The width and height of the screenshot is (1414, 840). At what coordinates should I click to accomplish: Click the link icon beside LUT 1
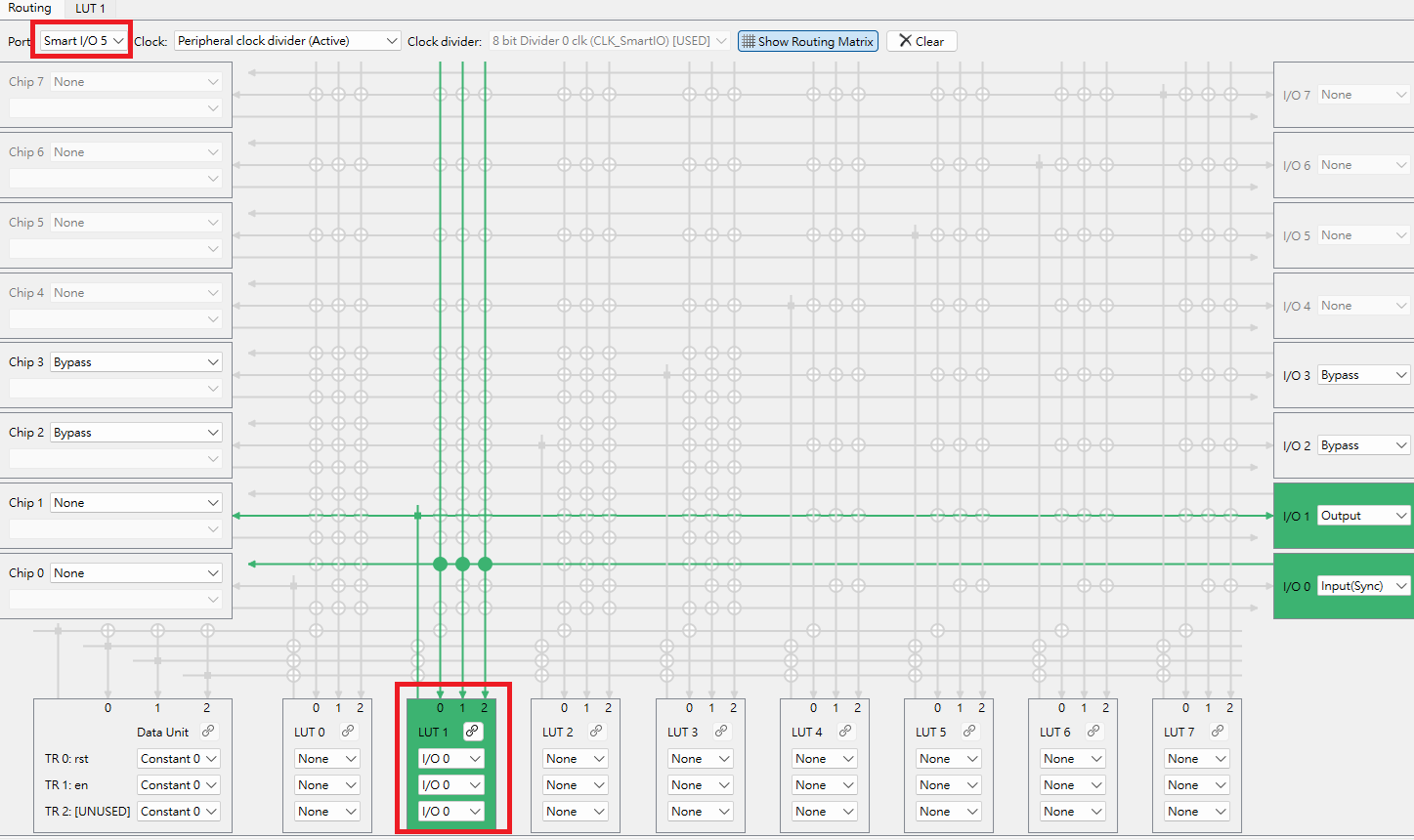coord(472,731)
